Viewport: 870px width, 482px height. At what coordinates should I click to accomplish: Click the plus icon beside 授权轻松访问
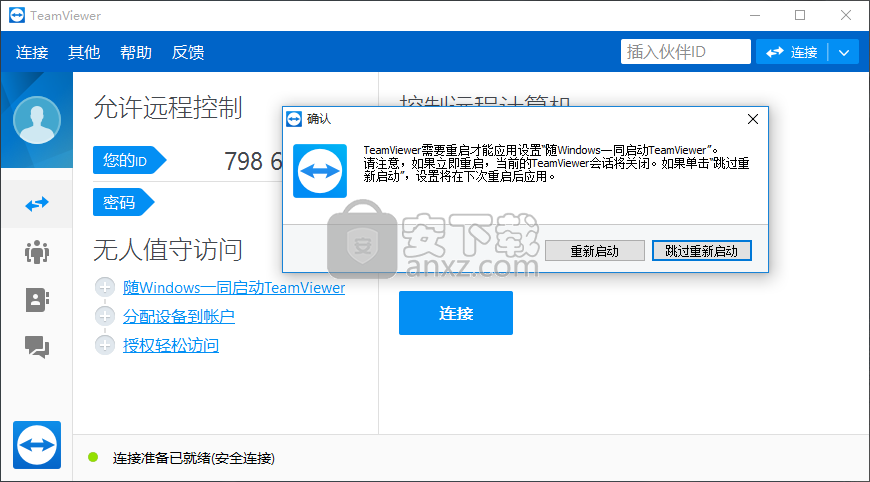104,345
